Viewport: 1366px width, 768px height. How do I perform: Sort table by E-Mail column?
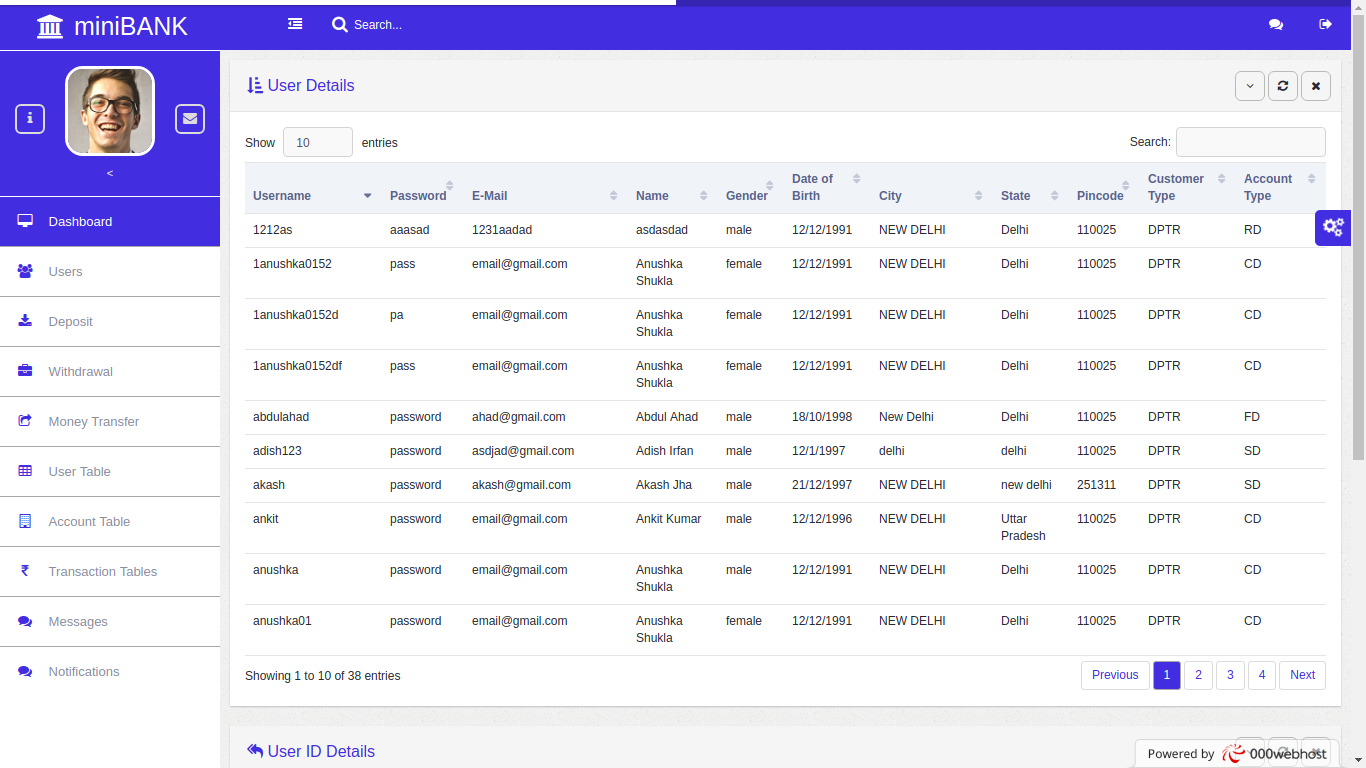click(546, 188)
